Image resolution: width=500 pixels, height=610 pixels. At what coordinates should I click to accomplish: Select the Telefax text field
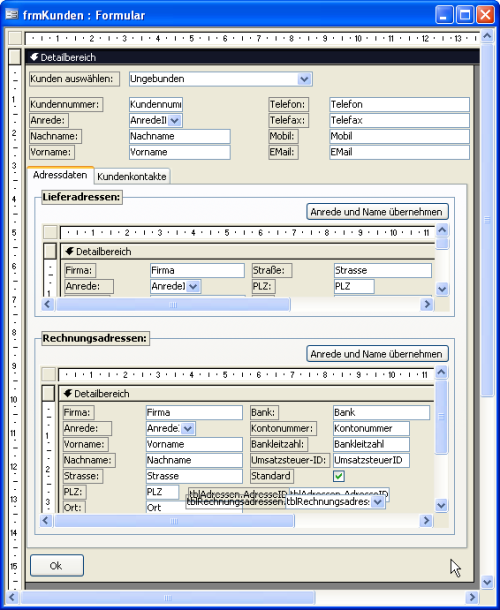(x=399, y=120)
